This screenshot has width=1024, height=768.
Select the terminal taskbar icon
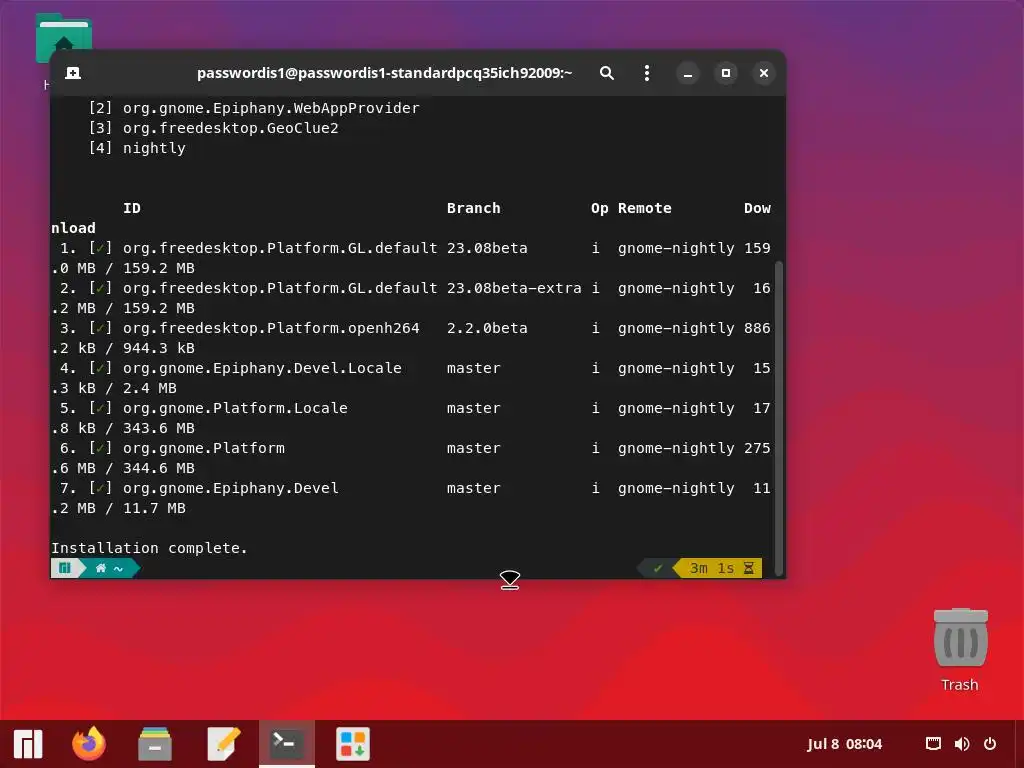tap(287, 744)
